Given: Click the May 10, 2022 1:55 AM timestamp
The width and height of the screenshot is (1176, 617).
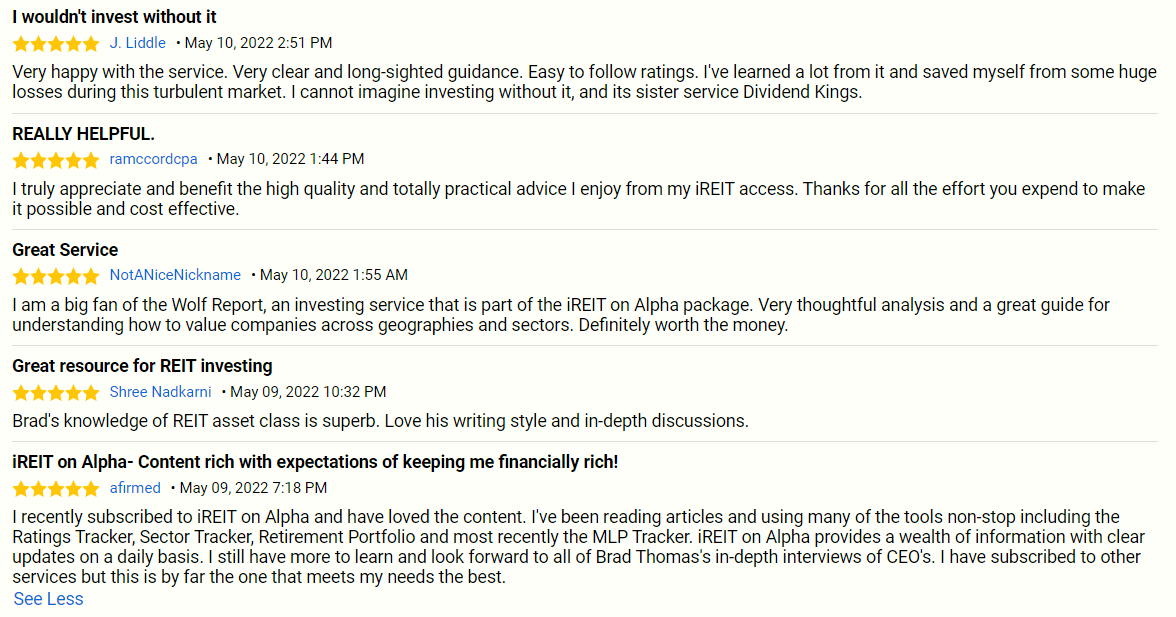Looking at the screenshot, I should [x=333, y=275].
